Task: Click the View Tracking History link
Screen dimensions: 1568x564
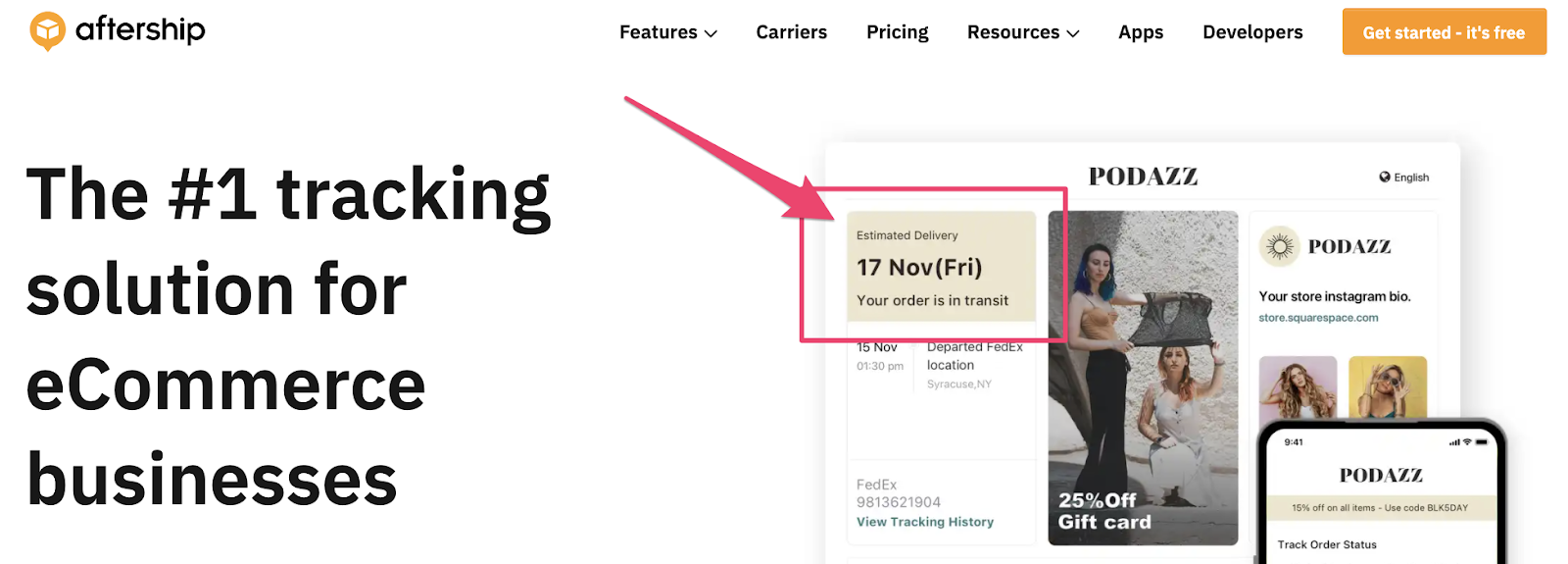Action: [x=925, y=522]
